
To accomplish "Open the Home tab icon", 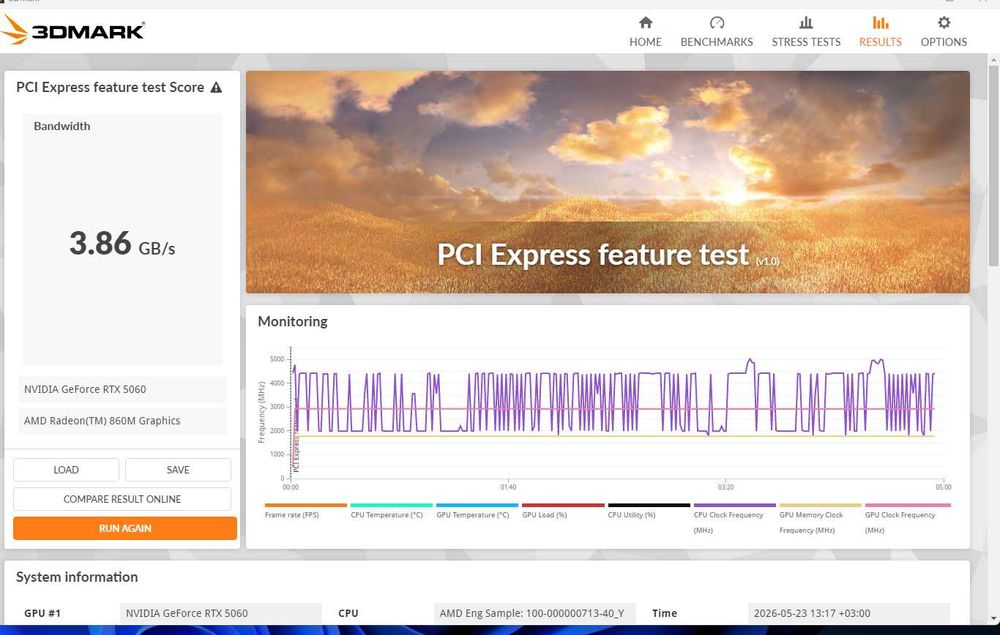I will coord(645,23).
